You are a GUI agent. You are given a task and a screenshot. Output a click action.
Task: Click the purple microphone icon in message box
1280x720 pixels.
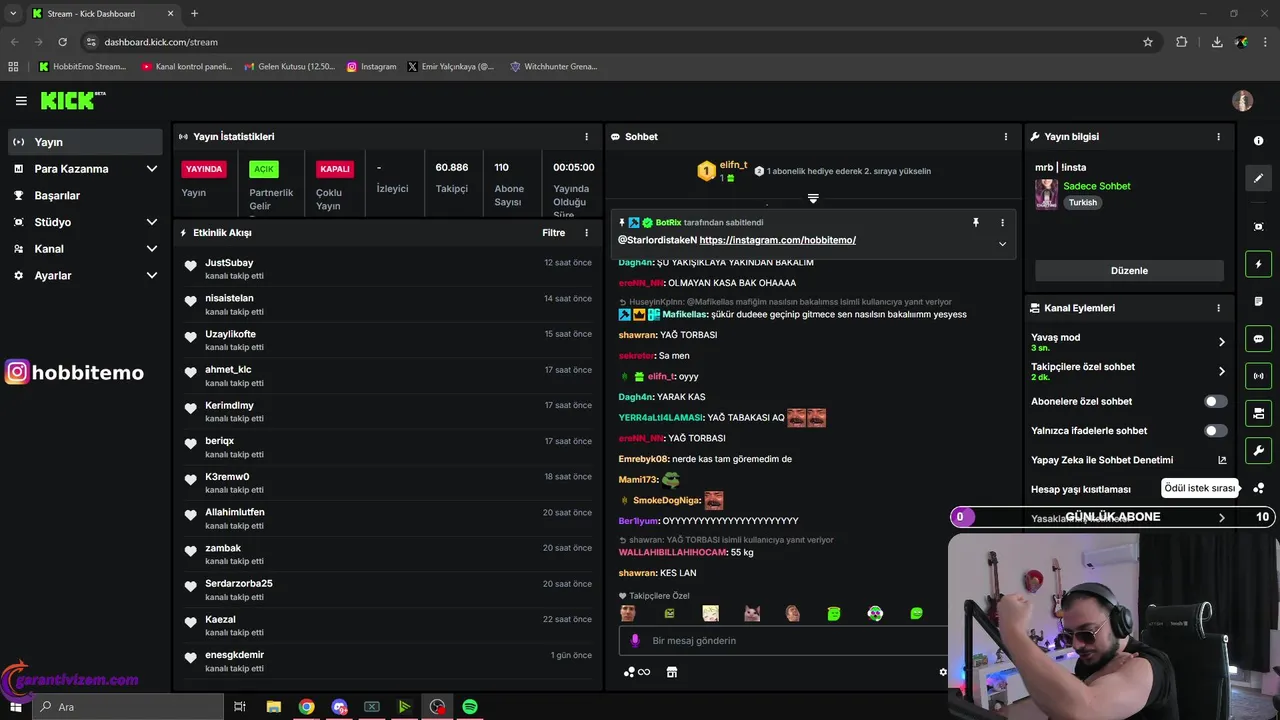(635, 640)
